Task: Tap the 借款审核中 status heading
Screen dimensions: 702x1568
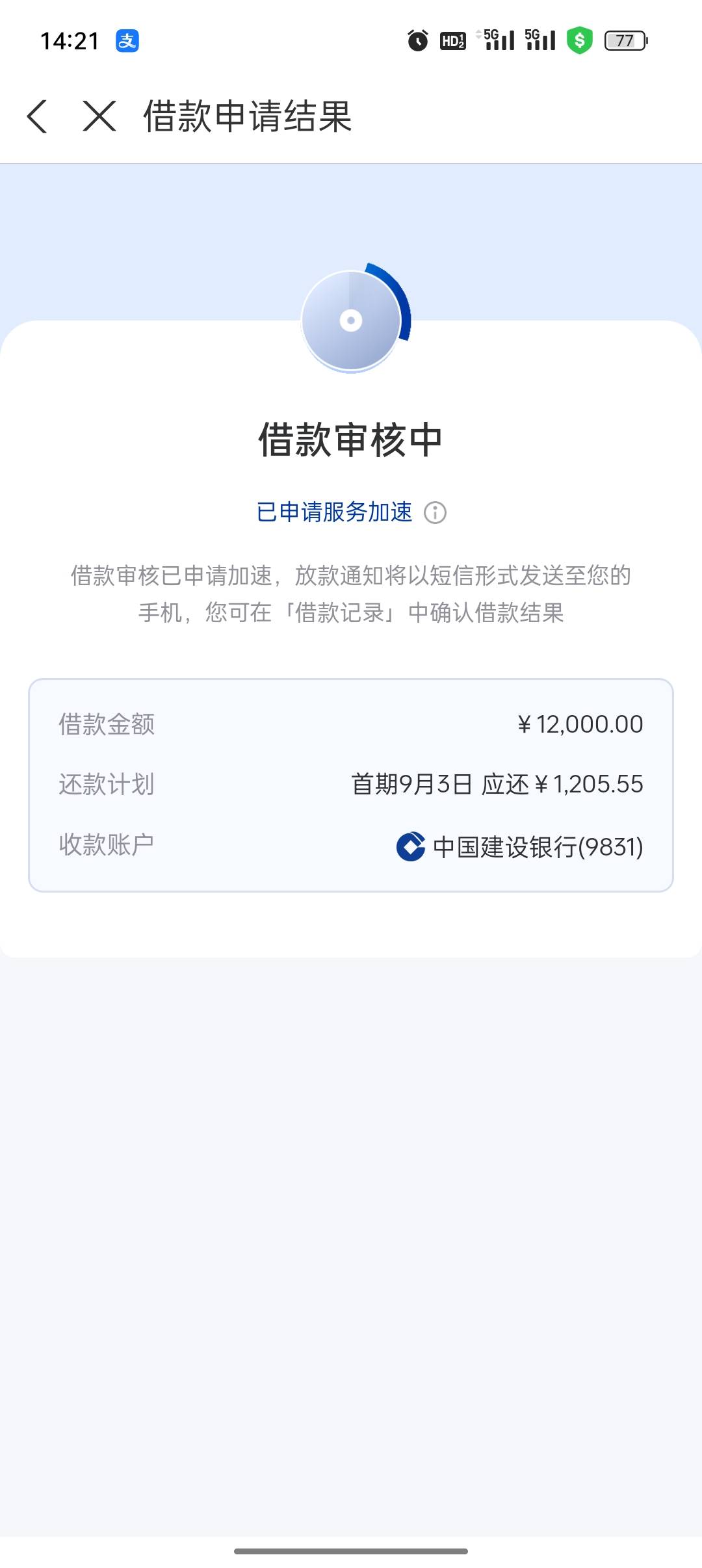Action: 351,440
